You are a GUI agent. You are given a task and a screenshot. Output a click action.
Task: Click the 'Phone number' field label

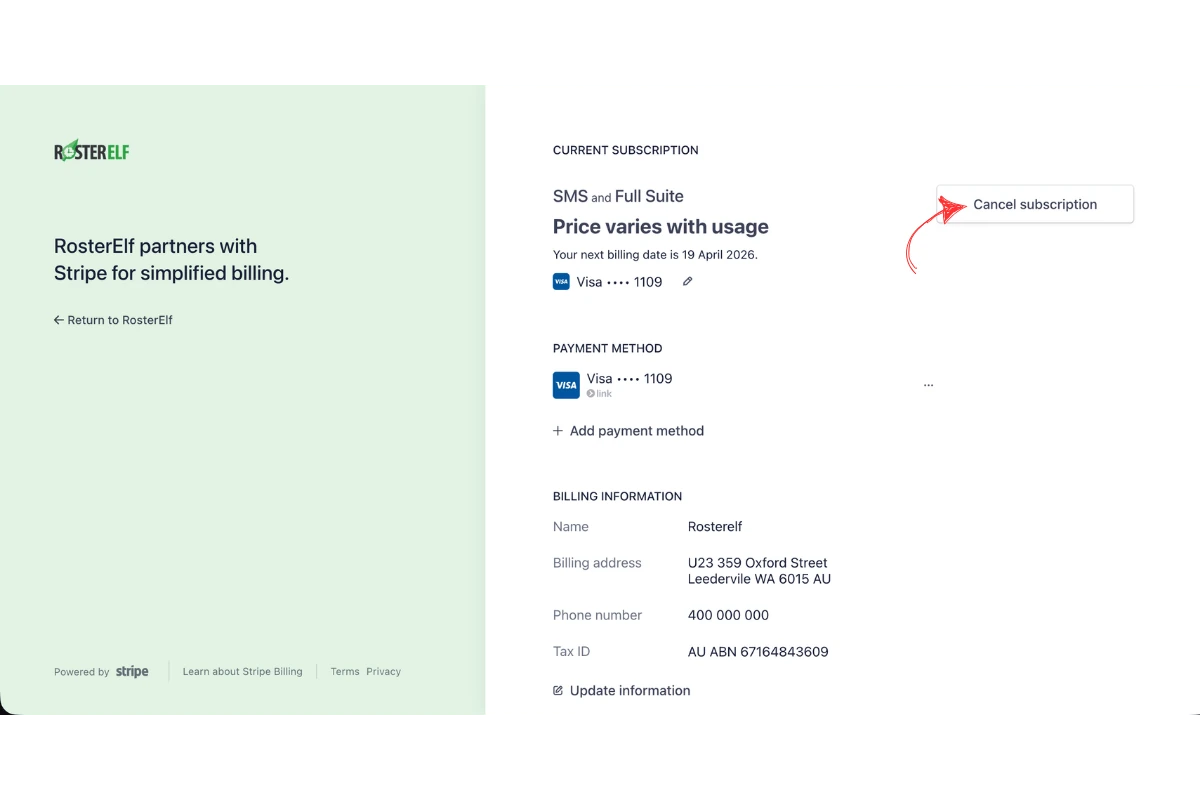pyautogui.click(x=597, y=615)
